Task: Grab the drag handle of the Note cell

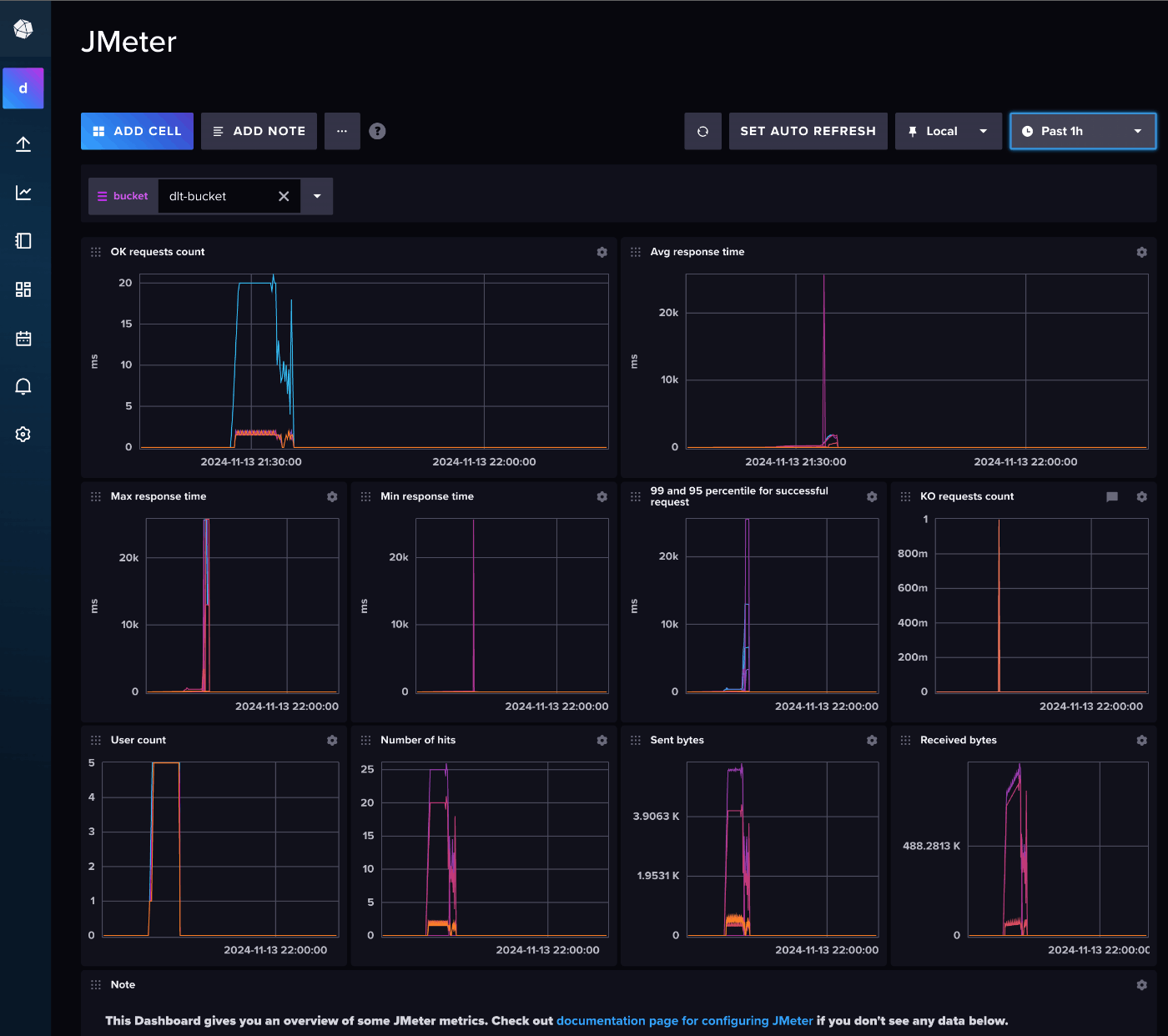Action: pyautogui.click(x=96, y=985)
